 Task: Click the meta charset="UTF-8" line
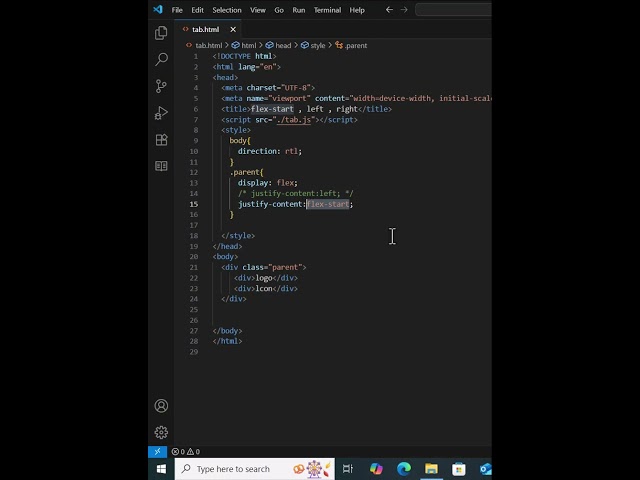pyautogui.click(x=268, y=88)
